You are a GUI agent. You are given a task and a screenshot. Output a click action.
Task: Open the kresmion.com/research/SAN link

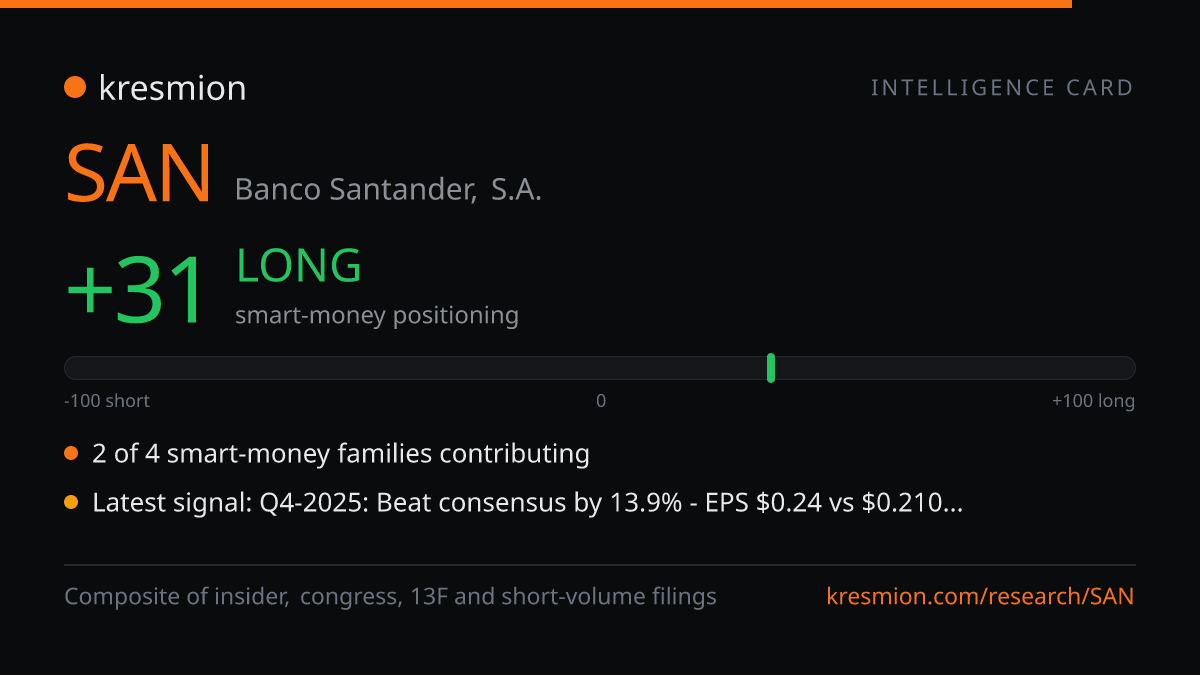[981, 597]
